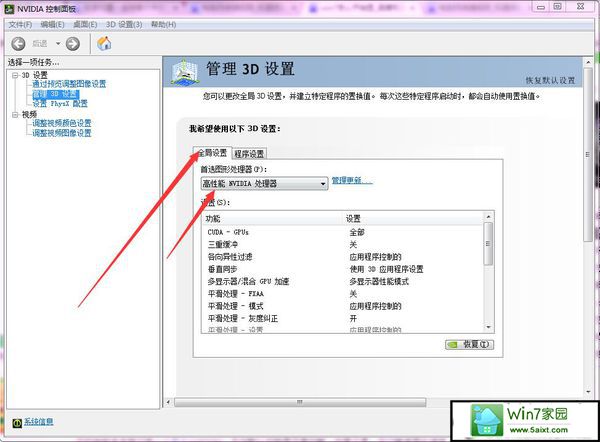Select 通过预览调整图像设置 in the tree
This screenshot has height=442, width=600.
(69, 84)
